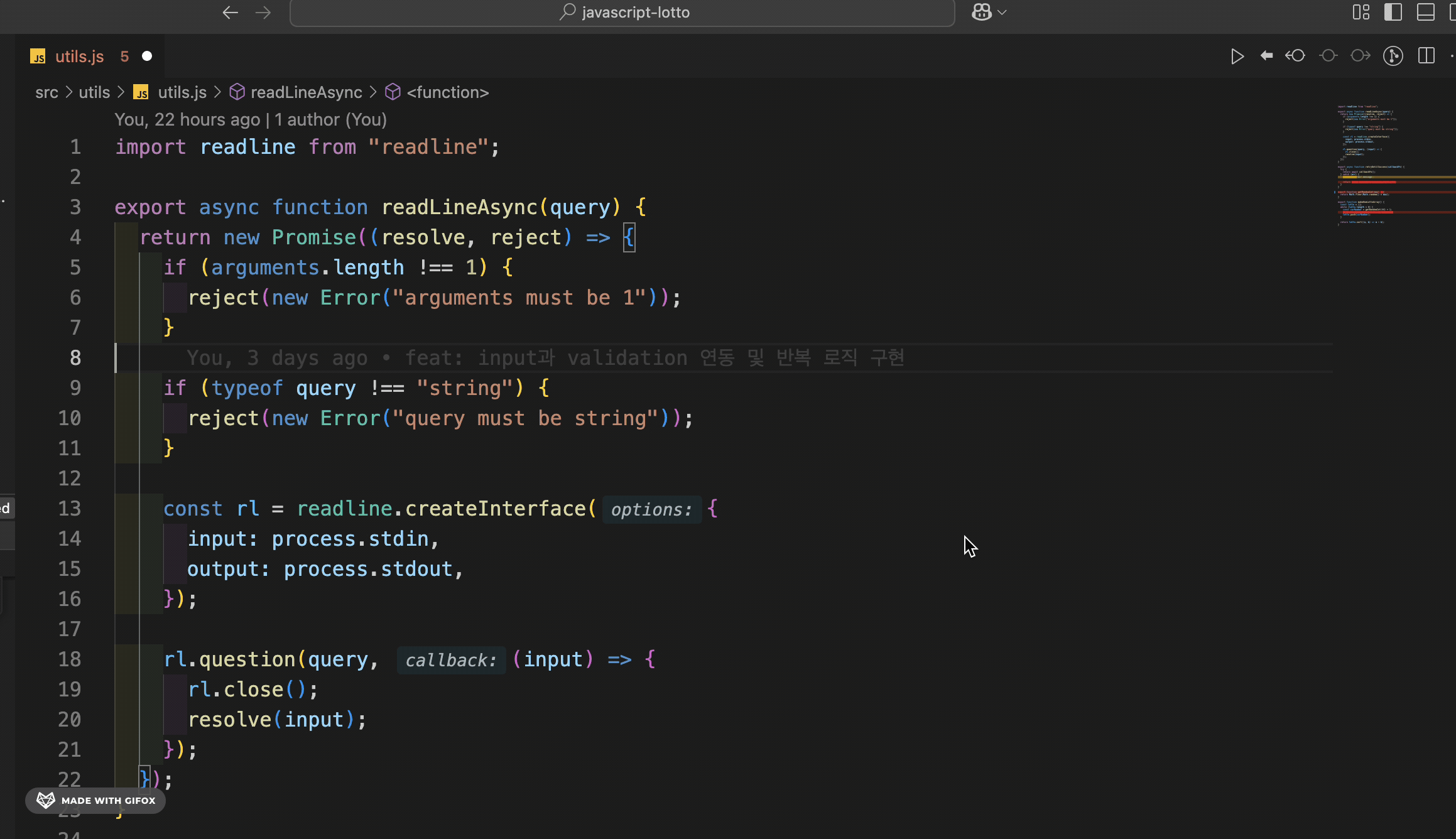The width and height of the screenshot is (1456, 839).
Task: Click the typeof keyword on line 9
Action: [x=247, y=388]
